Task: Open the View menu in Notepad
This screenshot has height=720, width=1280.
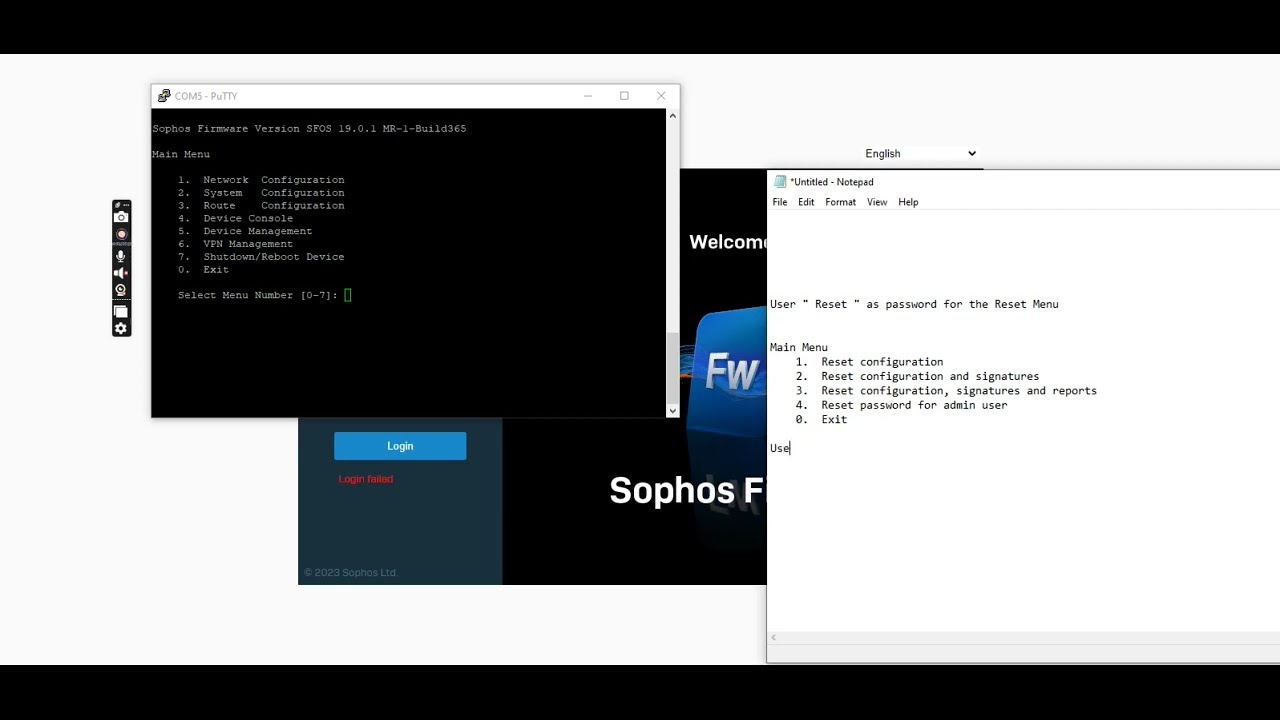Action: 877,202
